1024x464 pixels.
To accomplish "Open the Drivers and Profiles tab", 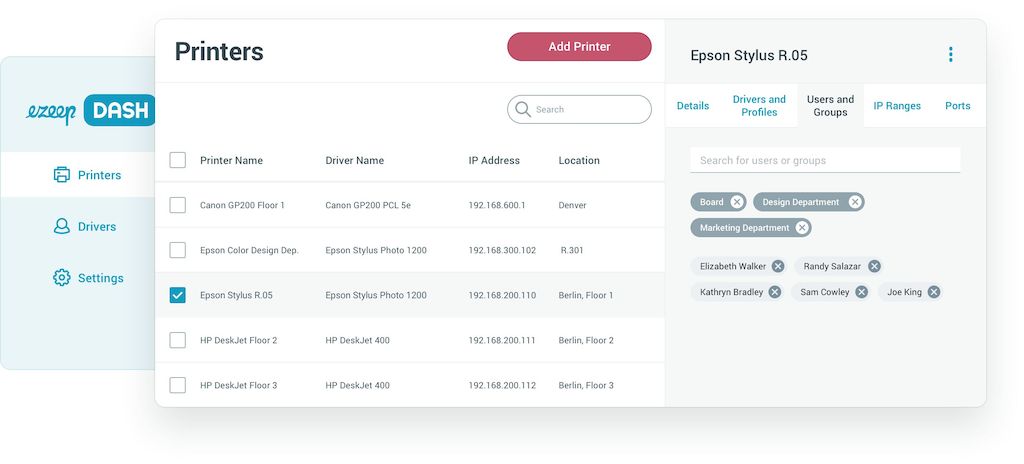I will tap(759, 106).
